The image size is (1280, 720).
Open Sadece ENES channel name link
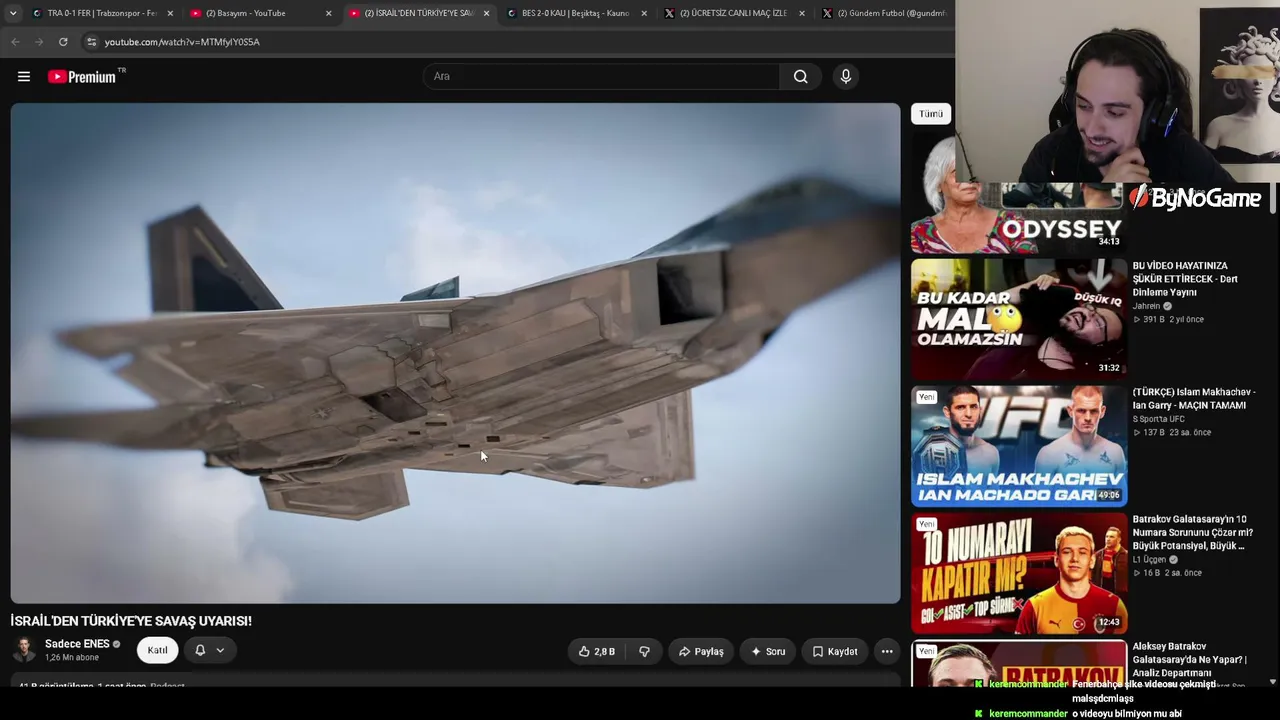(77, 644)
